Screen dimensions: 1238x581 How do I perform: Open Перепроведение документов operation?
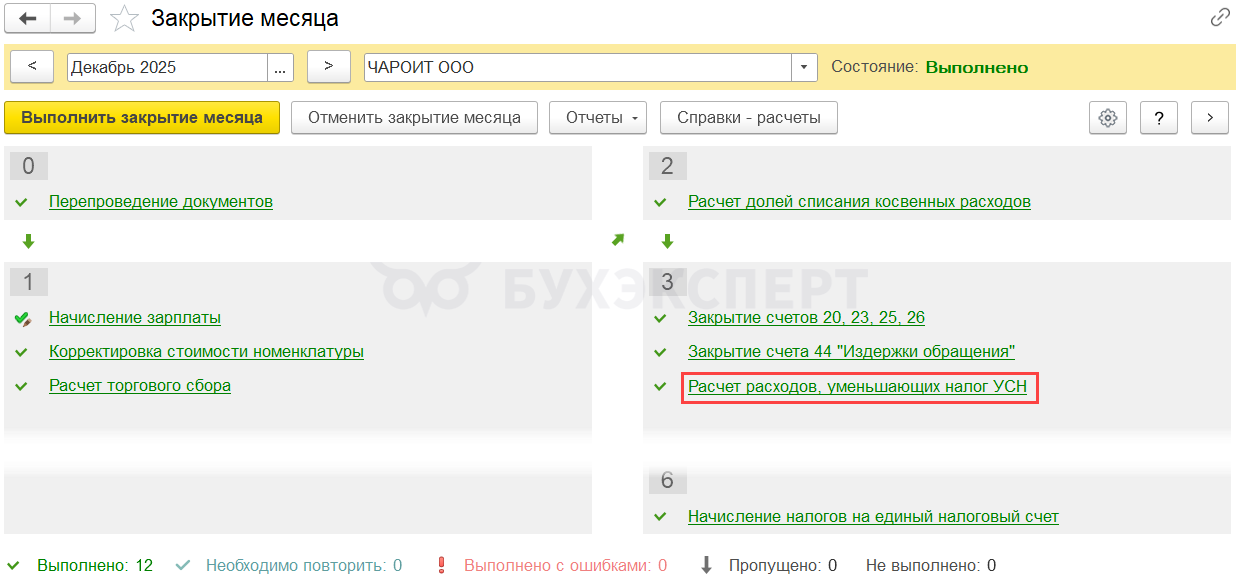(161, 202)
